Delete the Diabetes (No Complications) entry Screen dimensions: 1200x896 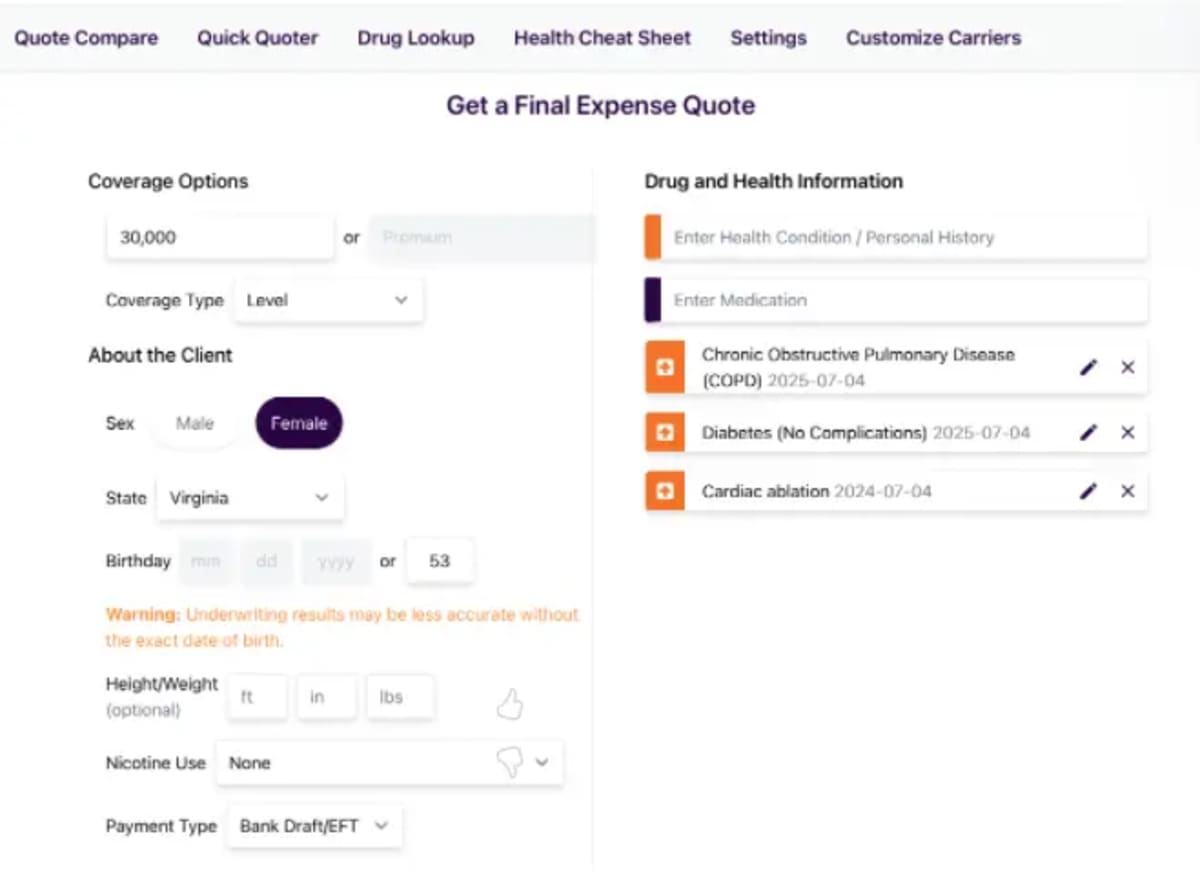[x=1128, y=432]
